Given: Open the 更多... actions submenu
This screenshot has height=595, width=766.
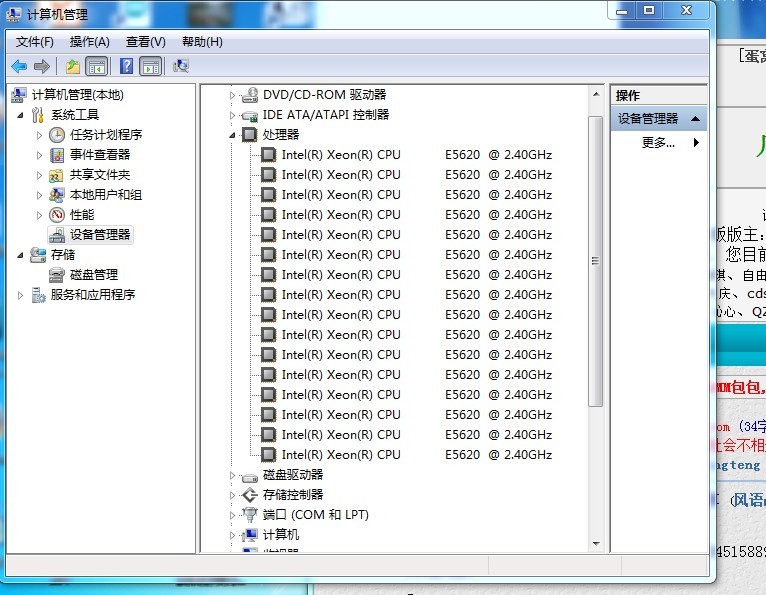Looking at the screenshot, I should (x=658, y=143).
